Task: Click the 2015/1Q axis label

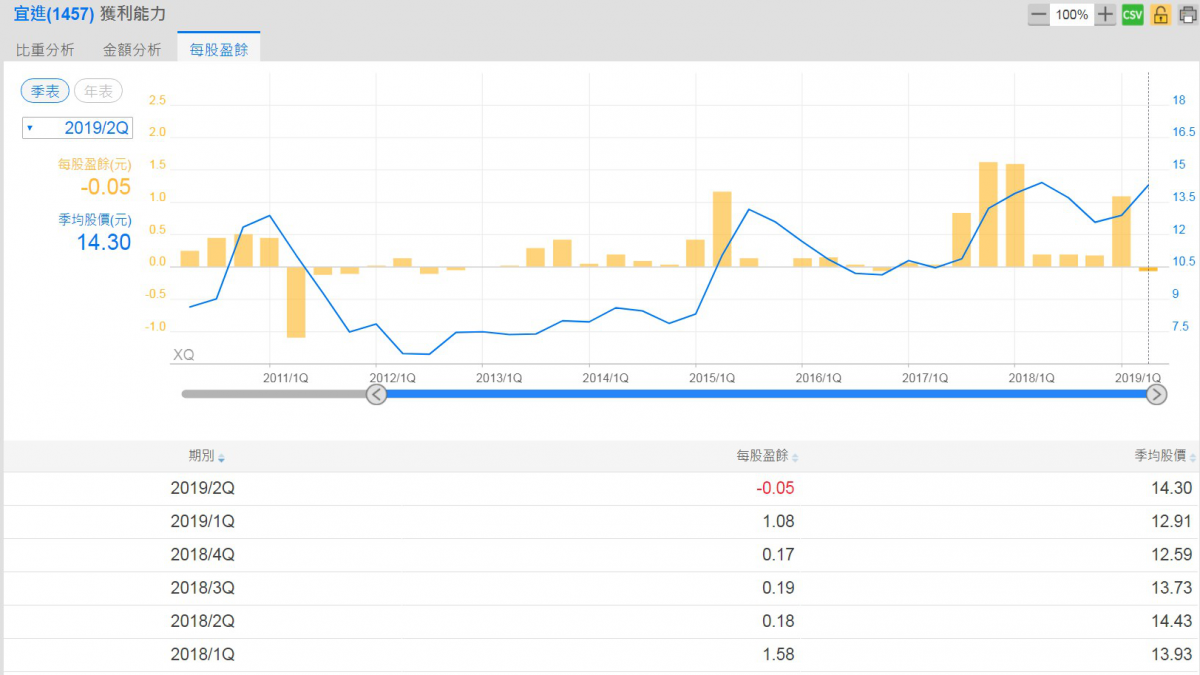Action: 712,378
